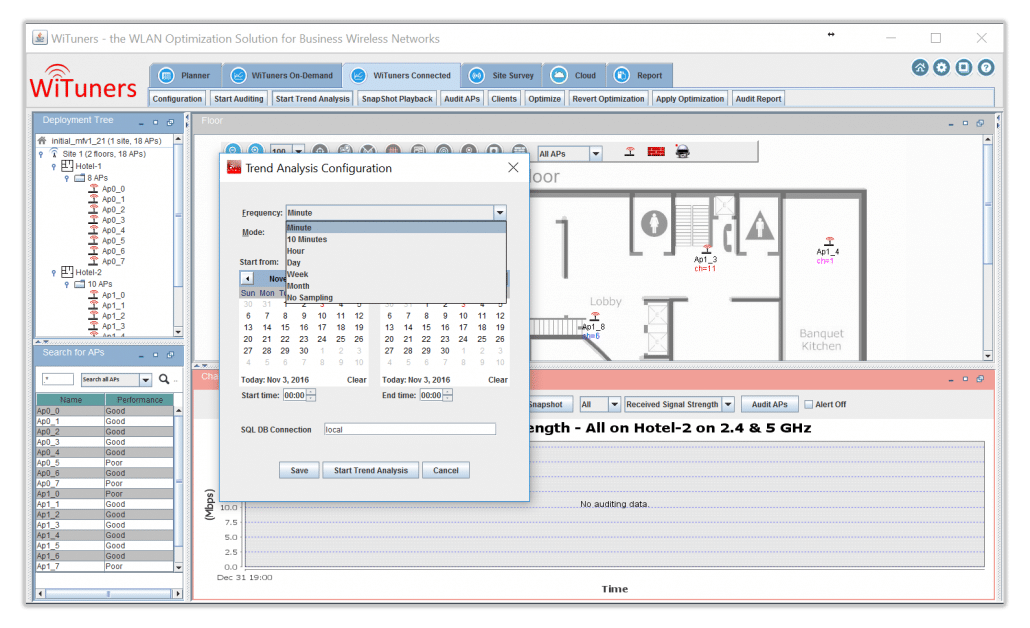
Task: Sort AP table by Performance column header
Action: (139, 400)
